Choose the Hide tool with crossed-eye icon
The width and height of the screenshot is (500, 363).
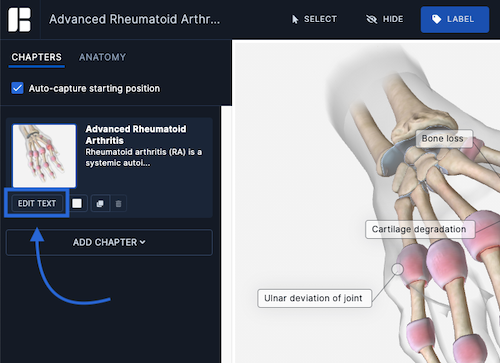point(385,19)
